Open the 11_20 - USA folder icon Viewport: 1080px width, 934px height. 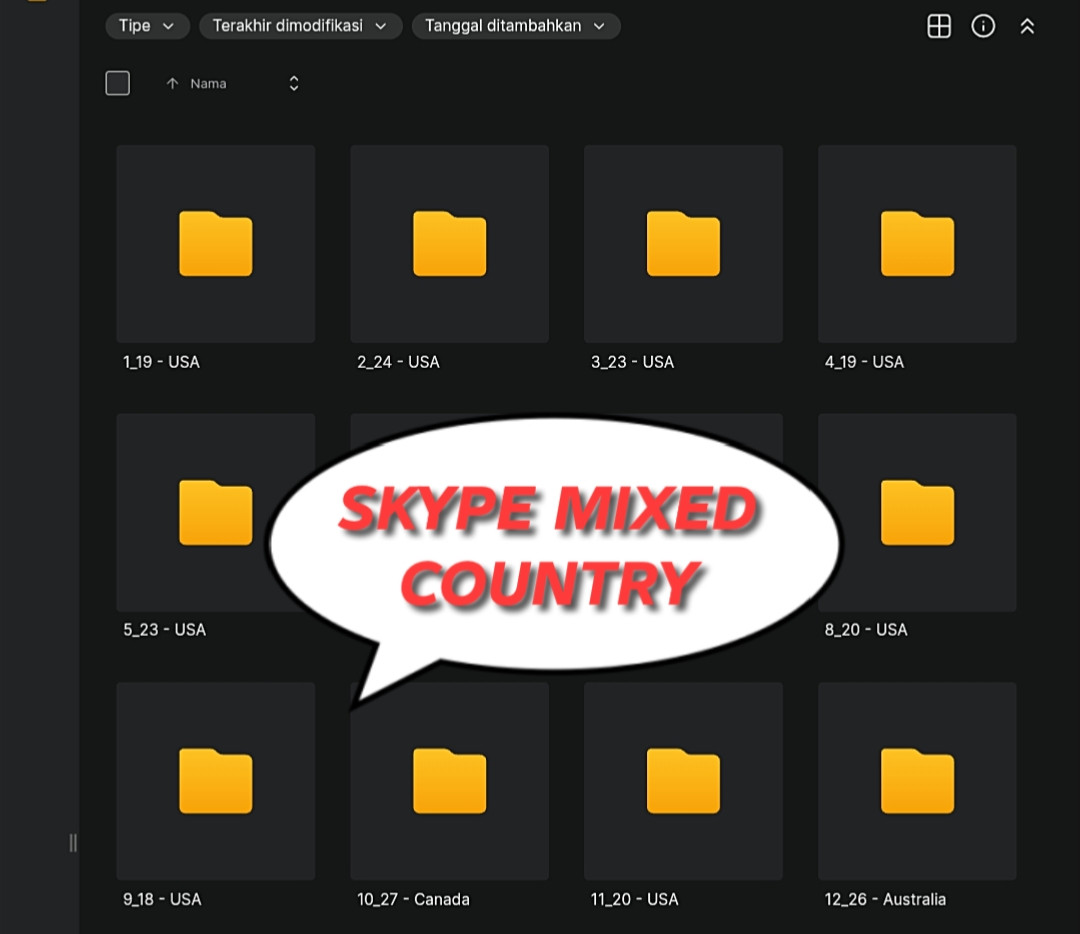(x=683, y=781)
